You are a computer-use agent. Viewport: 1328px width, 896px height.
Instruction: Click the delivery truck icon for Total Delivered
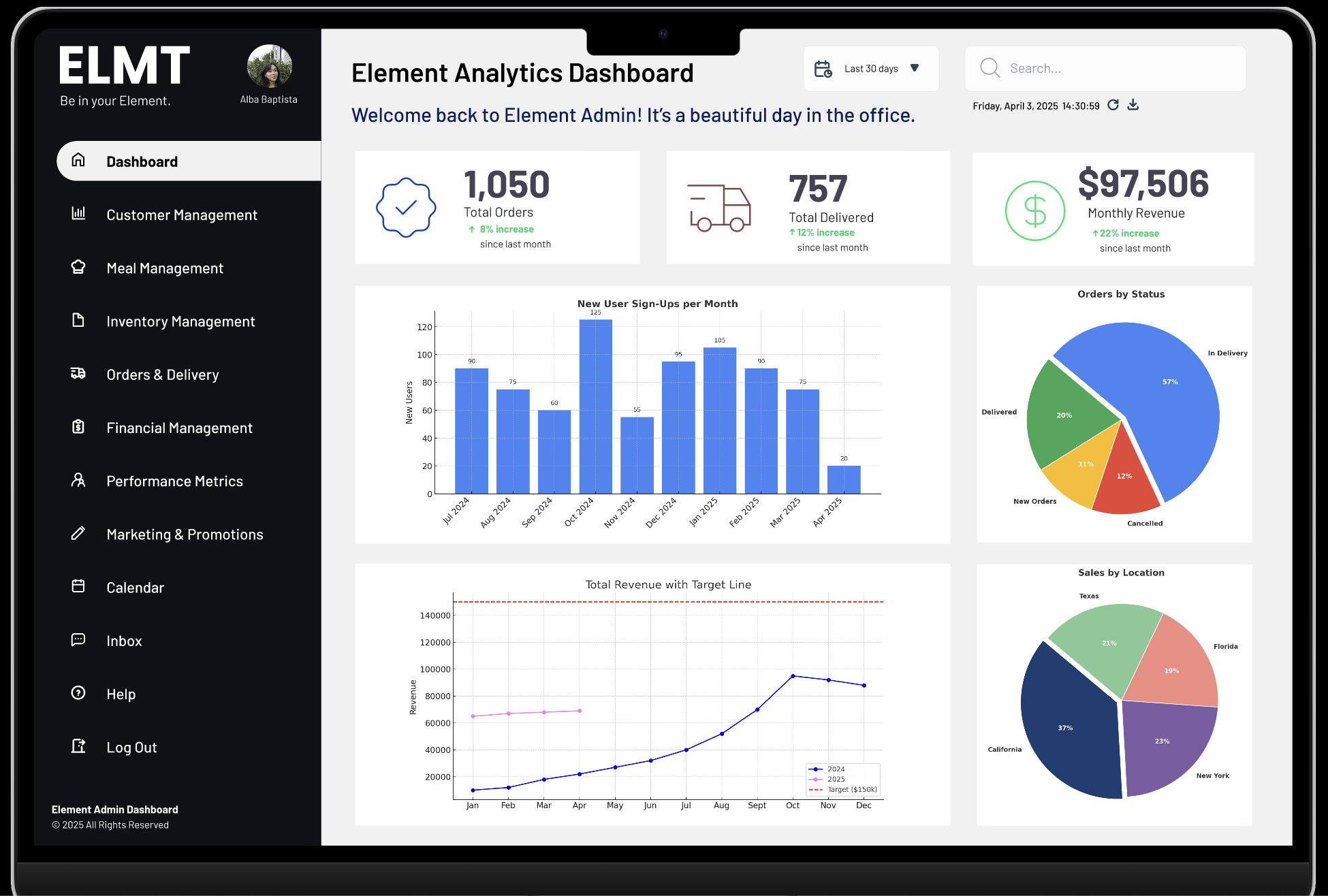(x=719, y=208)
